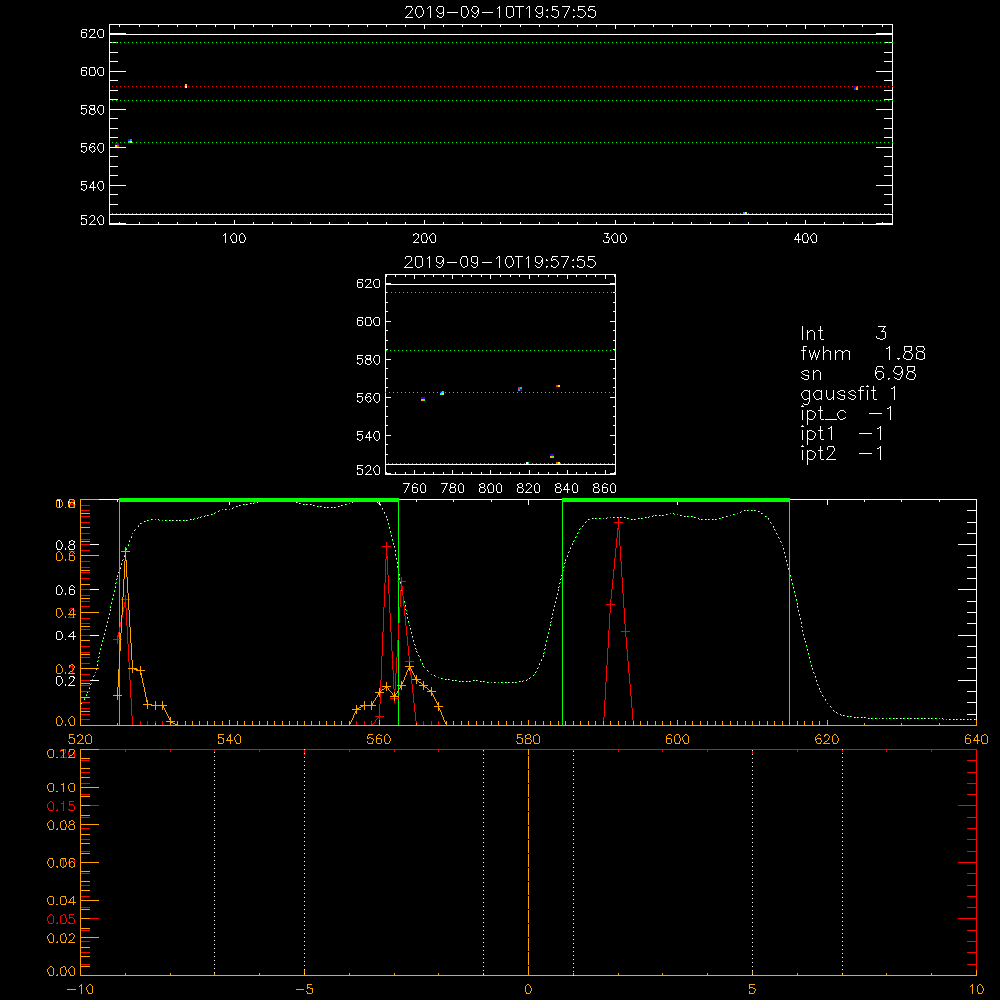Click x-axis label 10 on the bottom plot
The image size is (1000, 1000).
pos(976,989)
